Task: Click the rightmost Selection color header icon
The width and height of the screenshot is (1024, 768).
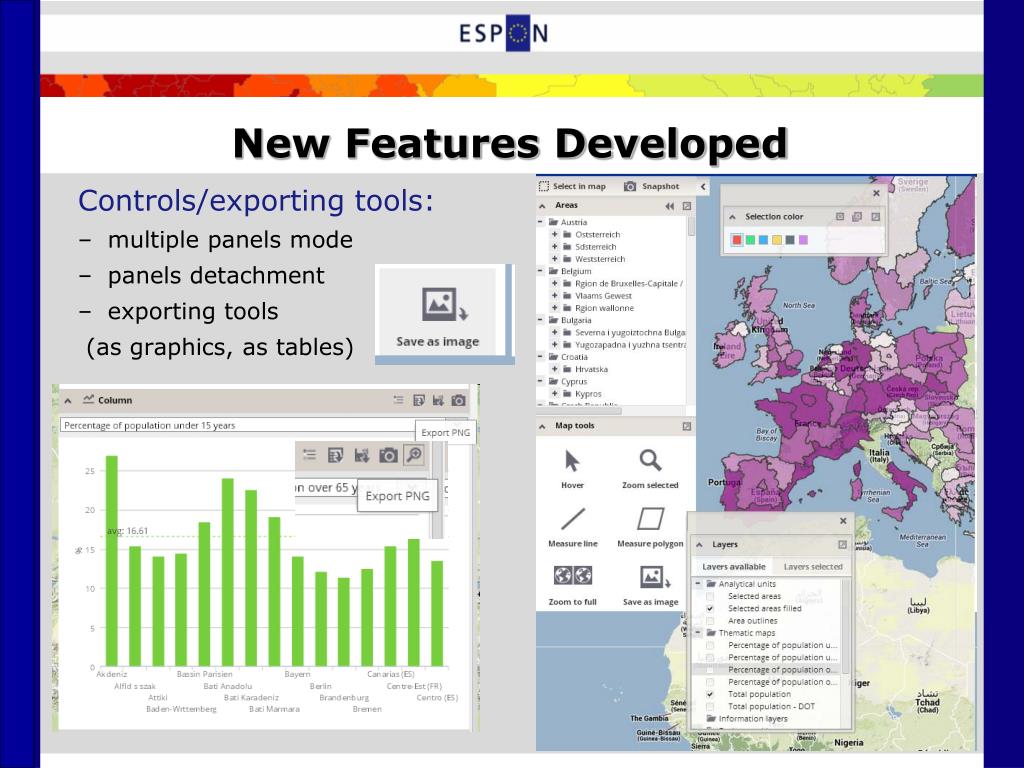Action: click(875, 216)
